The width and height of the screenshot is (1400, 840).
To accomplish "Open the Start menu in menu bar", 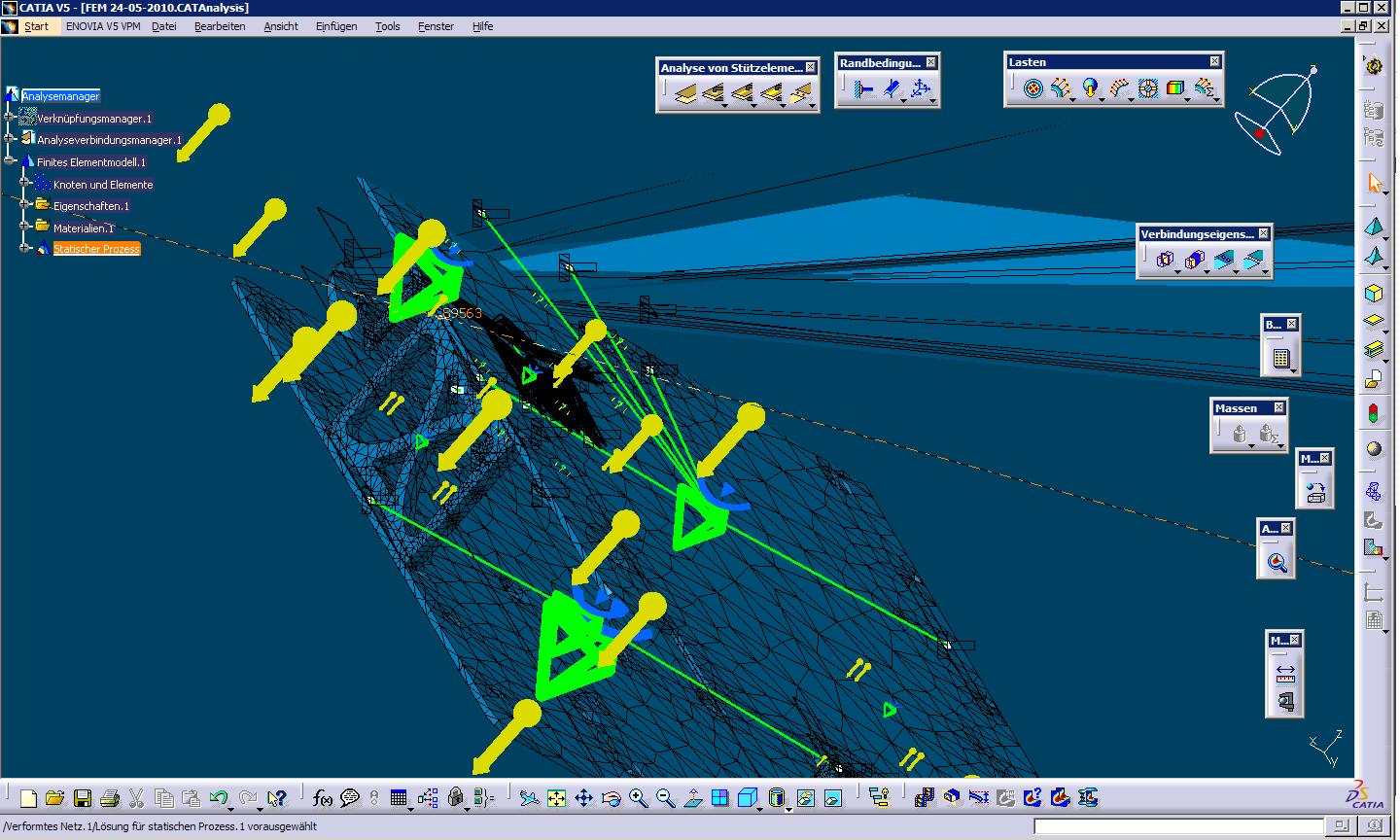I will (36, 26).
